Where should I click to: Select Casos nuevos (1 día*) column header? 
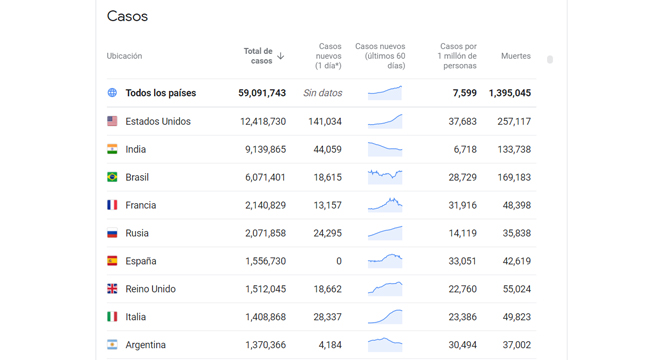(x=328, y=56)
